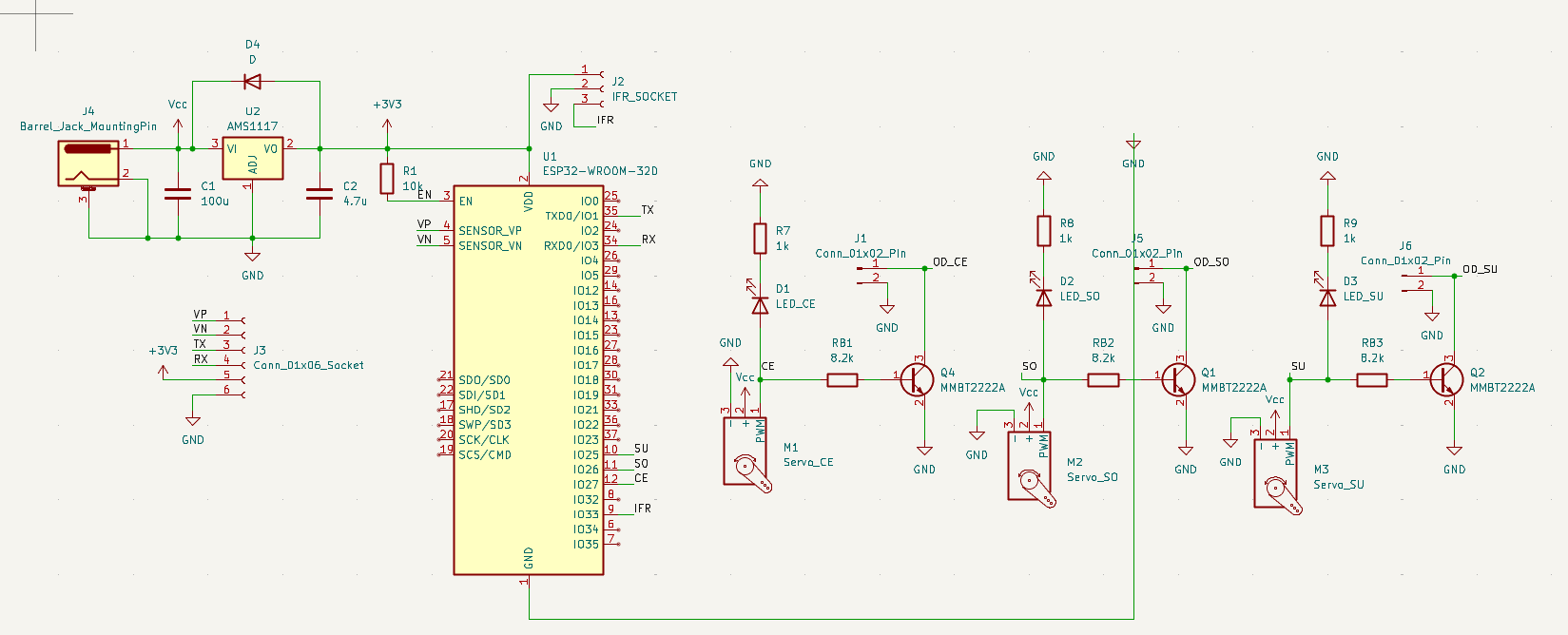
Task: Select resistor RB2 symbol
Action: coord(1103,380)
